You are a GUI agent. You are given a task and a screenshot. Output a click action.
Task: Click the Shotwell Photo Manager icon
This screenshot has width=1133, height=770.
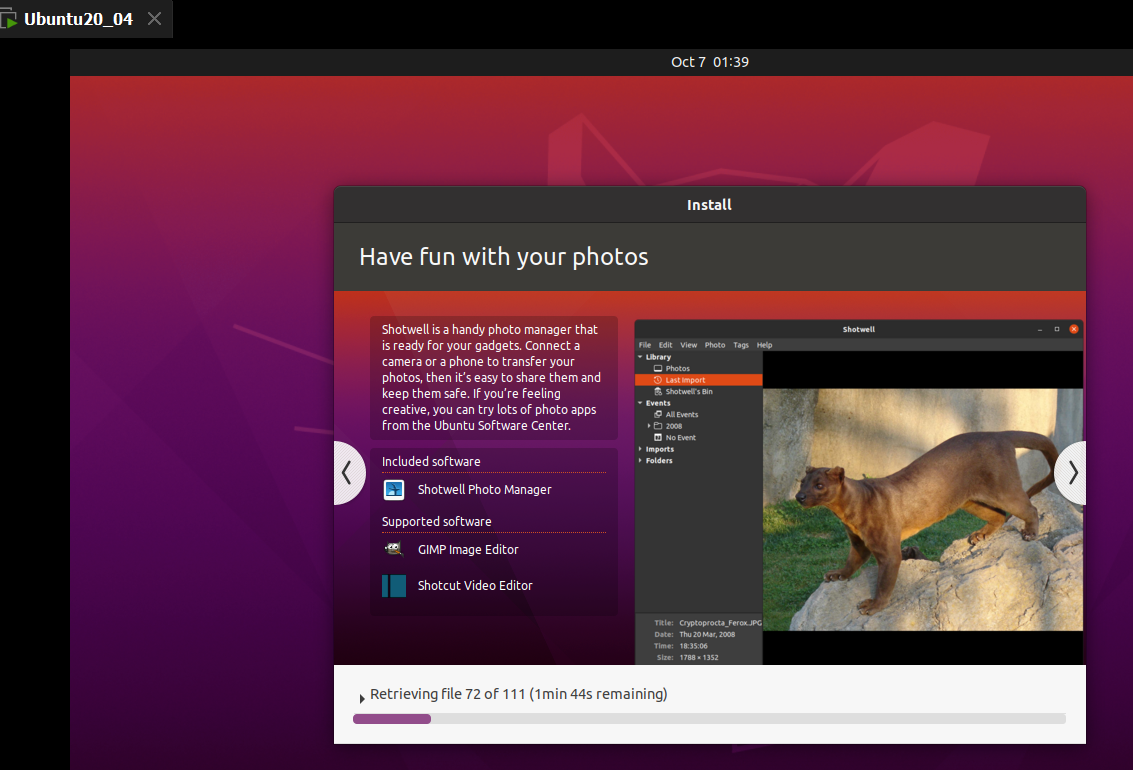(x=394, y=490)
